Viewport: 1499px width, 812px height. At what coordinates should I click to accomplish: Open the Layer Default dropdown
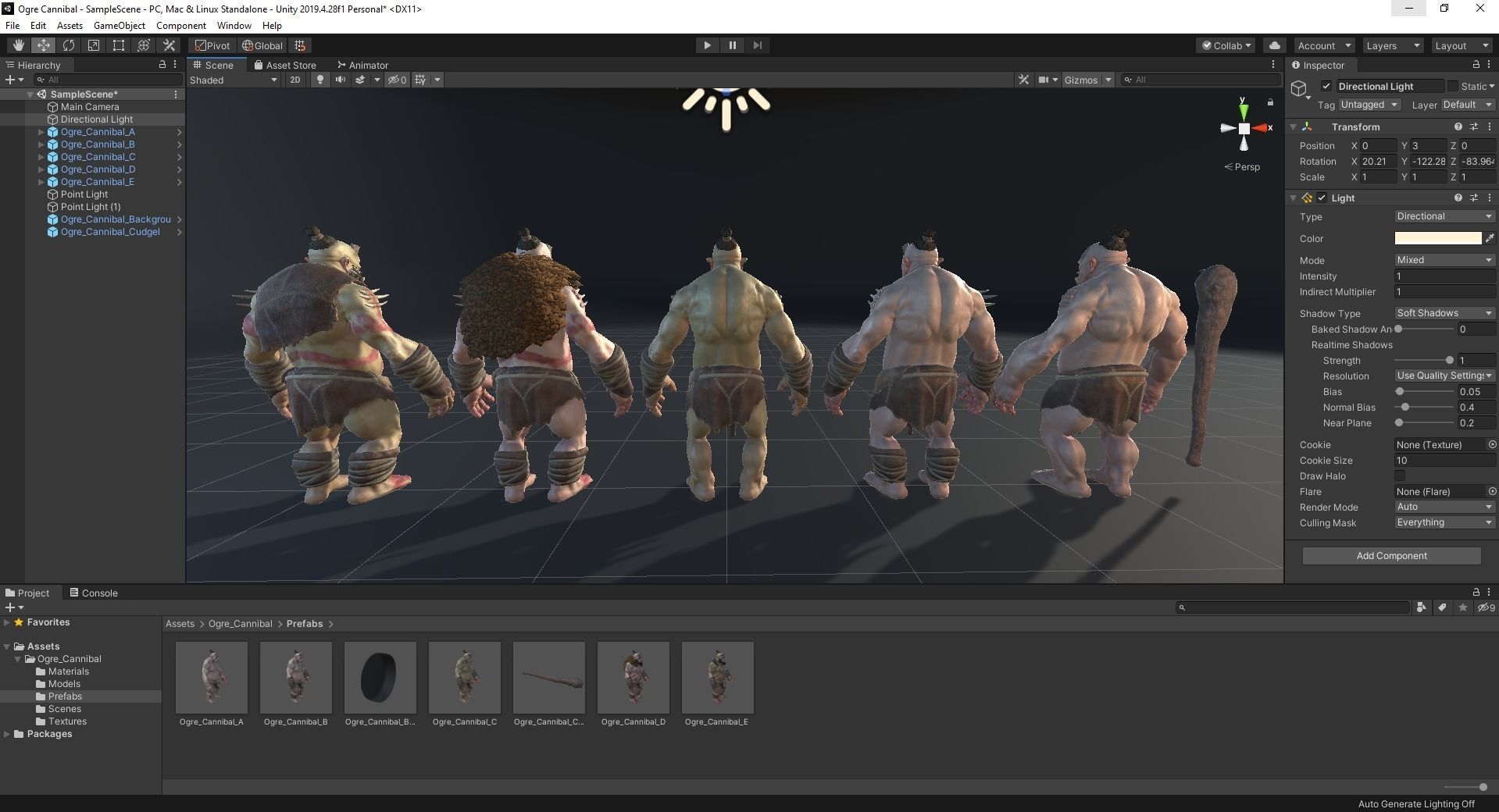coord(1468,105)
